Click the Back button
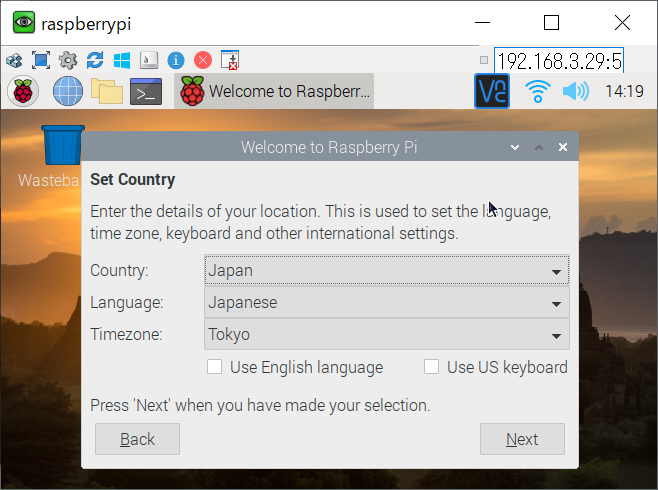Image resolution: width=658 pixels, height=490 pixels. (137, 439)
